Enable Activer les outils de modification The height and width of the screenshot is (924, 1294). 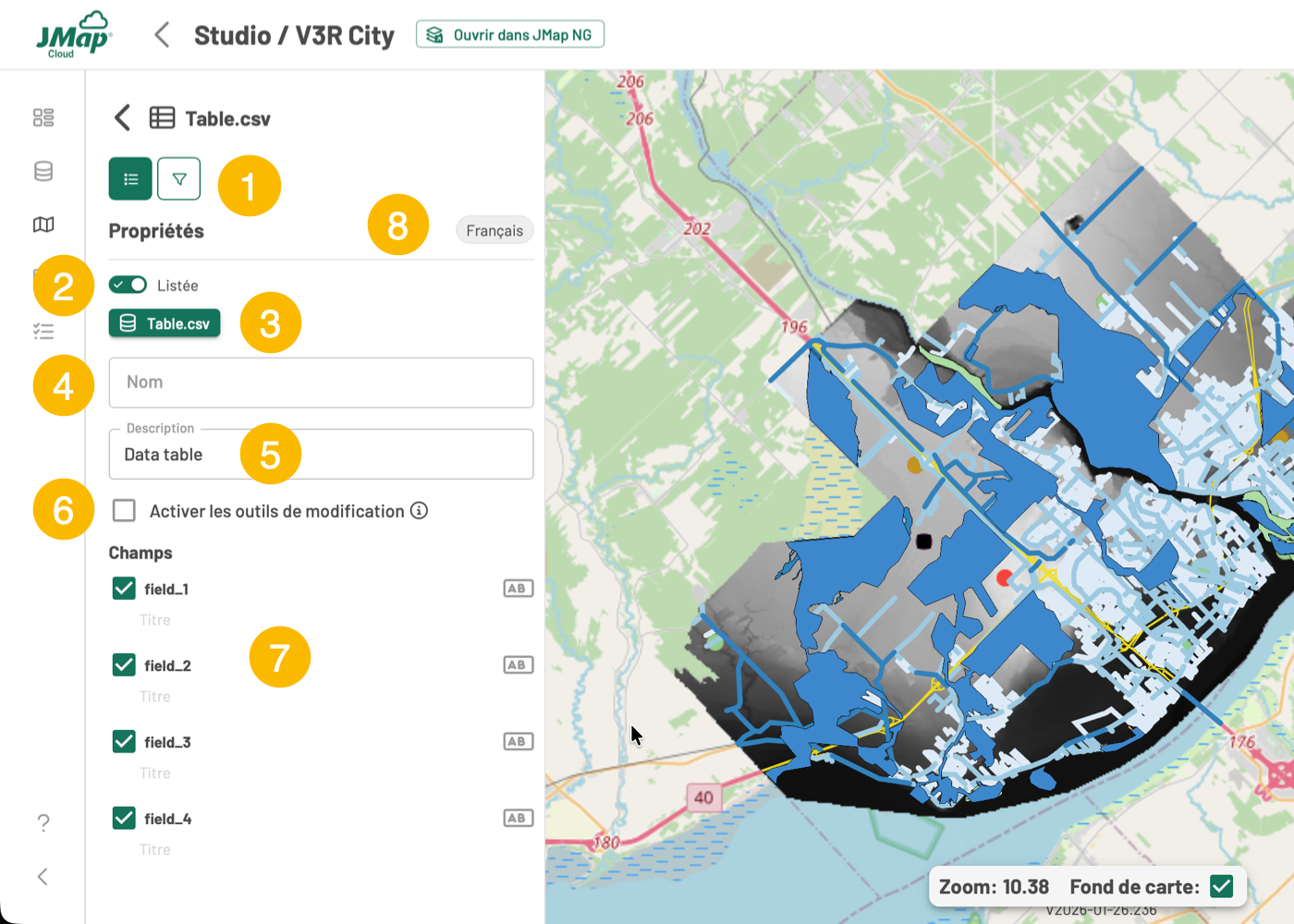pyautogui.click(x=124, y=511)
